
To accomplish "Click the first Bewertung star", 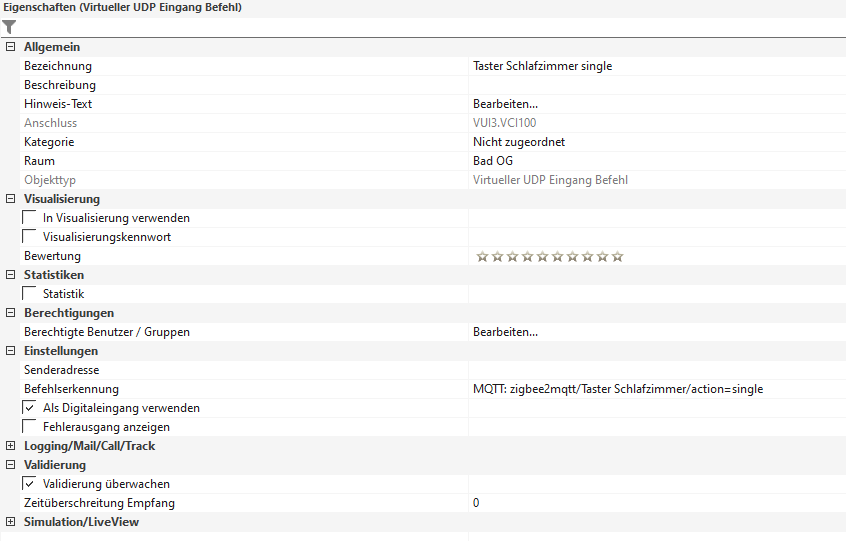I will (x=482, y=257).
